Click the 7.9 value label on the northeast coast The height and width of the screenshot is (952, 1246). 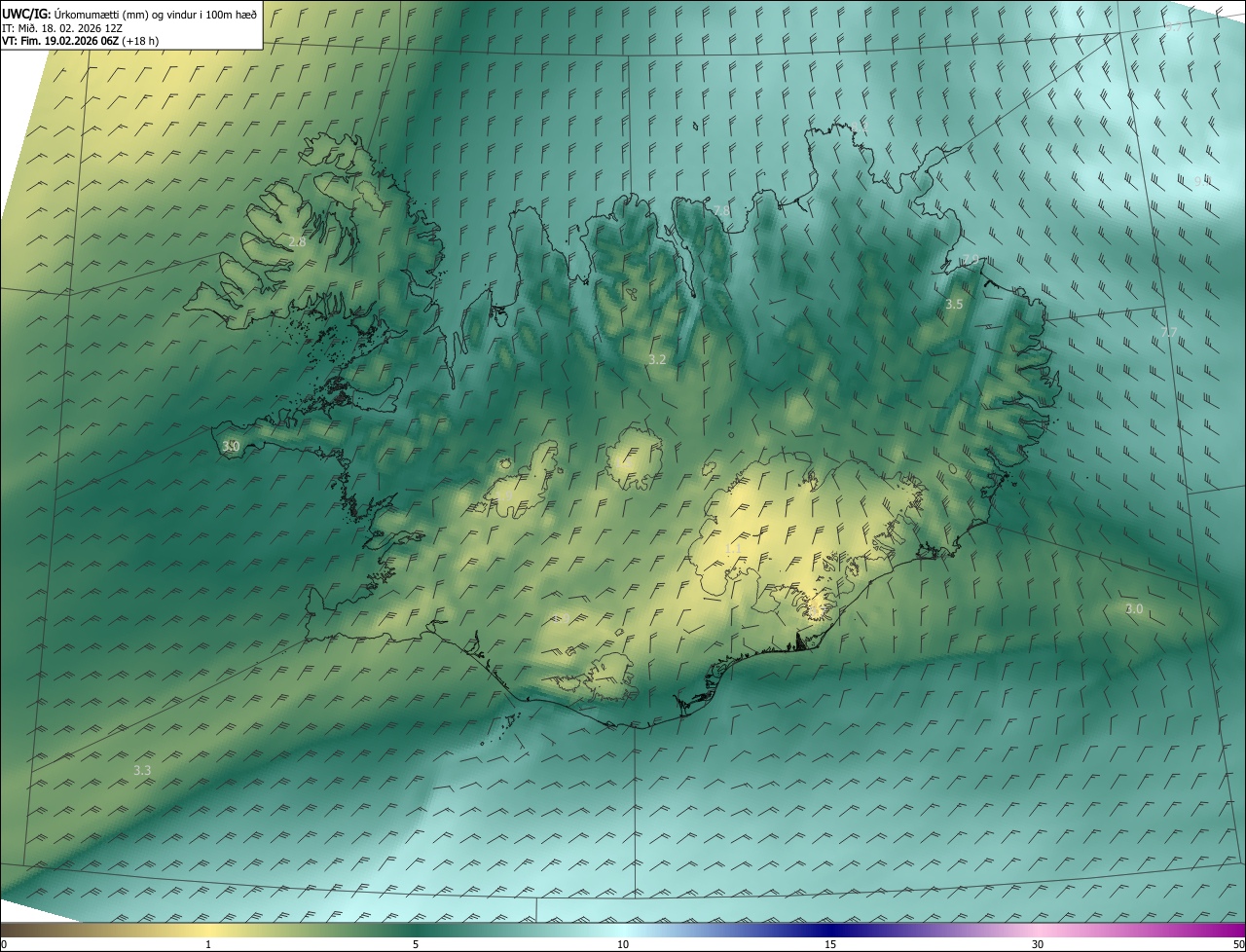(x=971, y=259)
